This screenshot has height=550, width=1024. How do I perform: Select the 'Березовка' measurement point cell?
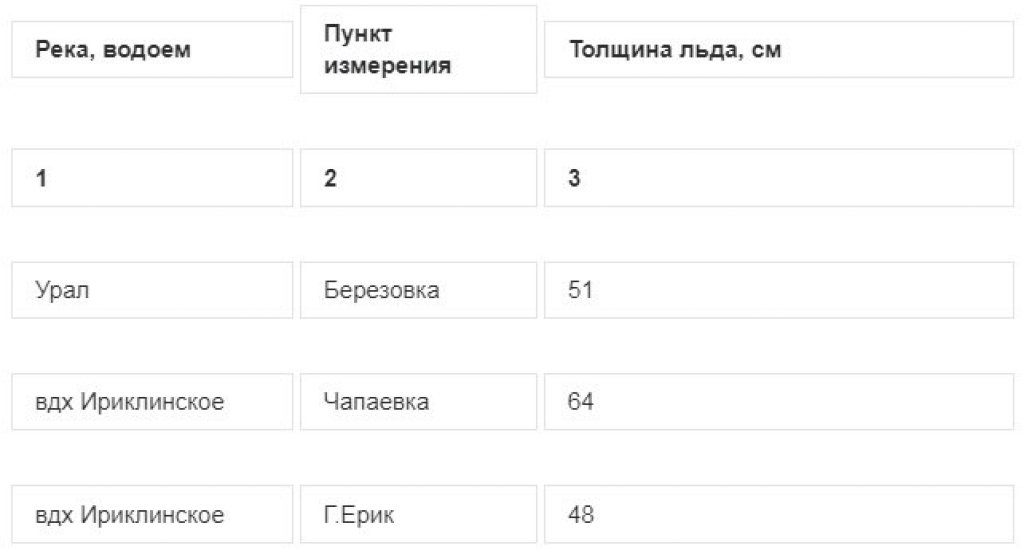coord(418,290)
